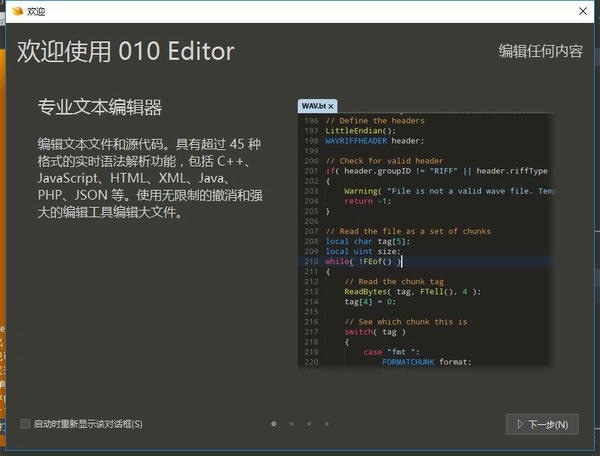Screen dimensions: 600x456
Task: Close the 欢迎 dialog window
Action: coord(583,11)
